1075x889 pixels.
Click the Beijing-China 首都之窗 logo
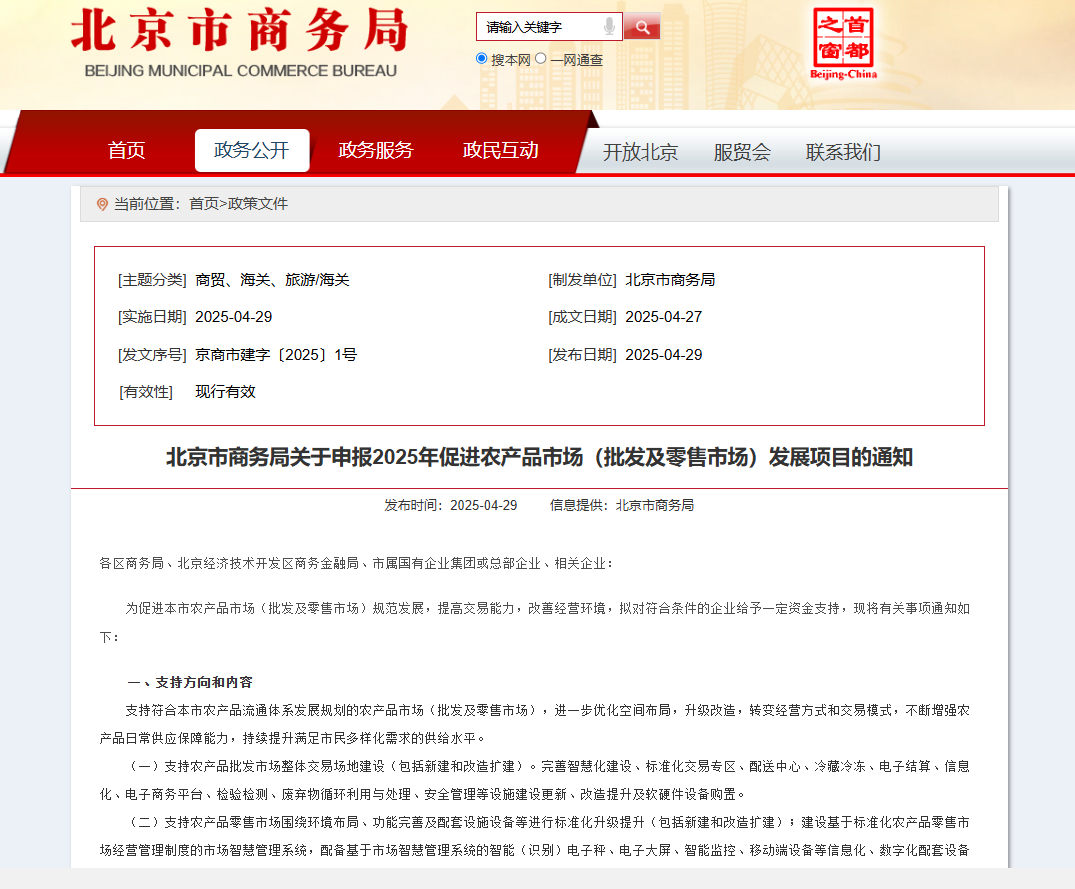(x=843, y=44)
